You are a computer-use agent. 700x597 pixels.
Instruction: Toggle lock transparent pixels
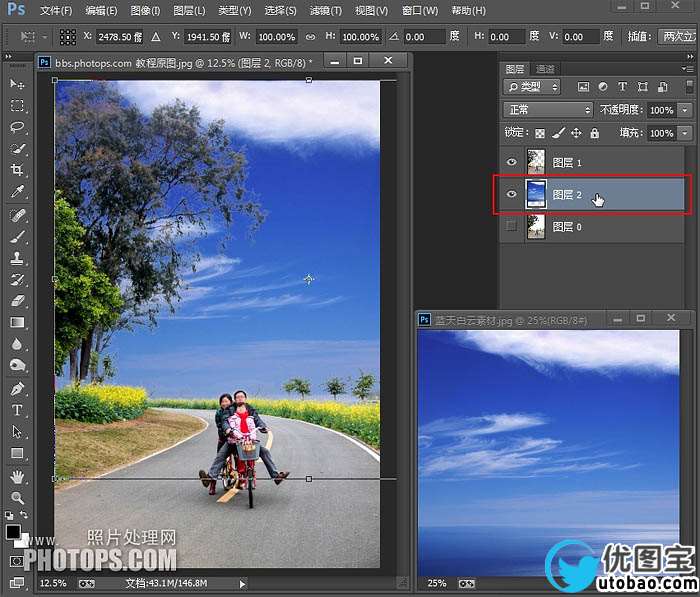[x=540, y=133]
